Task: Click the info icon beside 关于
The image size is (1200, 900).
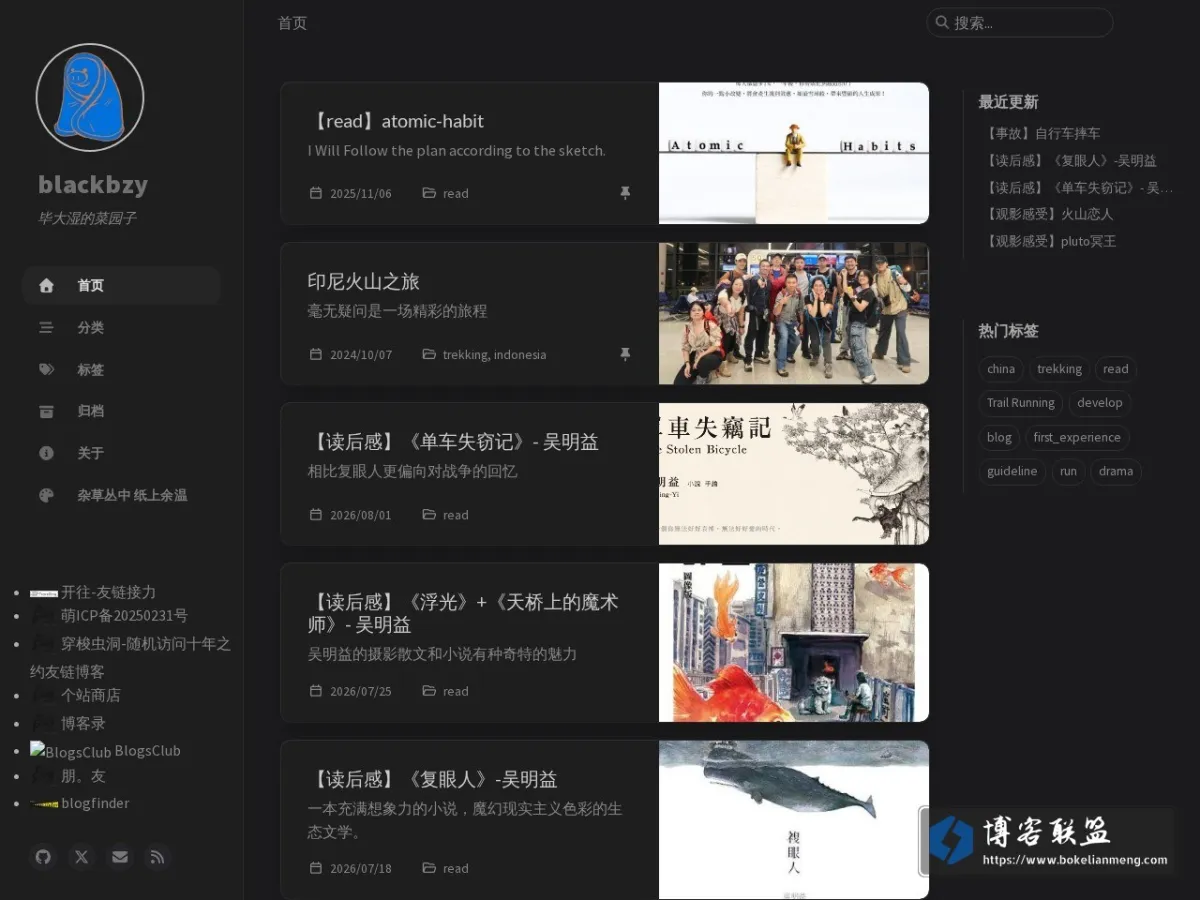Action: (46, 453)
